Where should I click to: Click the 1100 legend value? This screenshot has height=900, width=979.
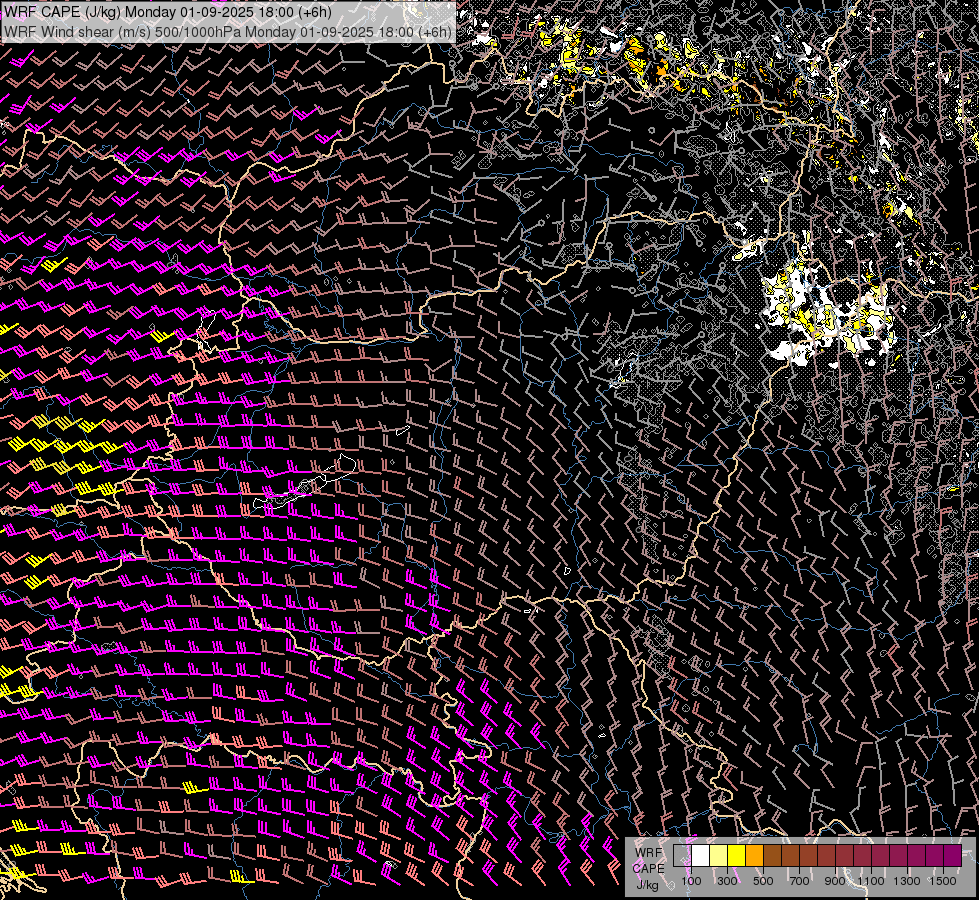point(871,881)
